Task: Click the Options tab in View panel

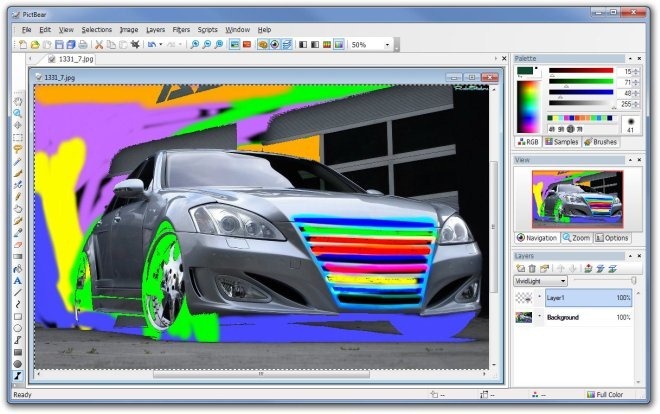Action: (612, 238)
